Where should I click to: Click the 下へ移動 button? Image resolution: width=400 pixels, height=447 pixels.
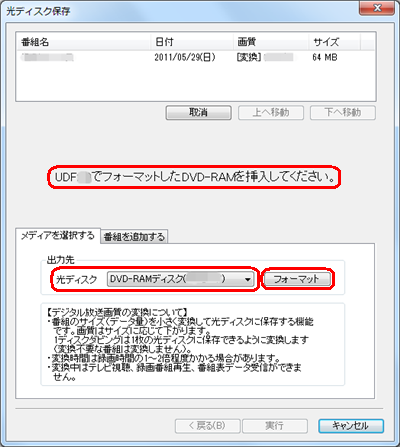(343, 113)
